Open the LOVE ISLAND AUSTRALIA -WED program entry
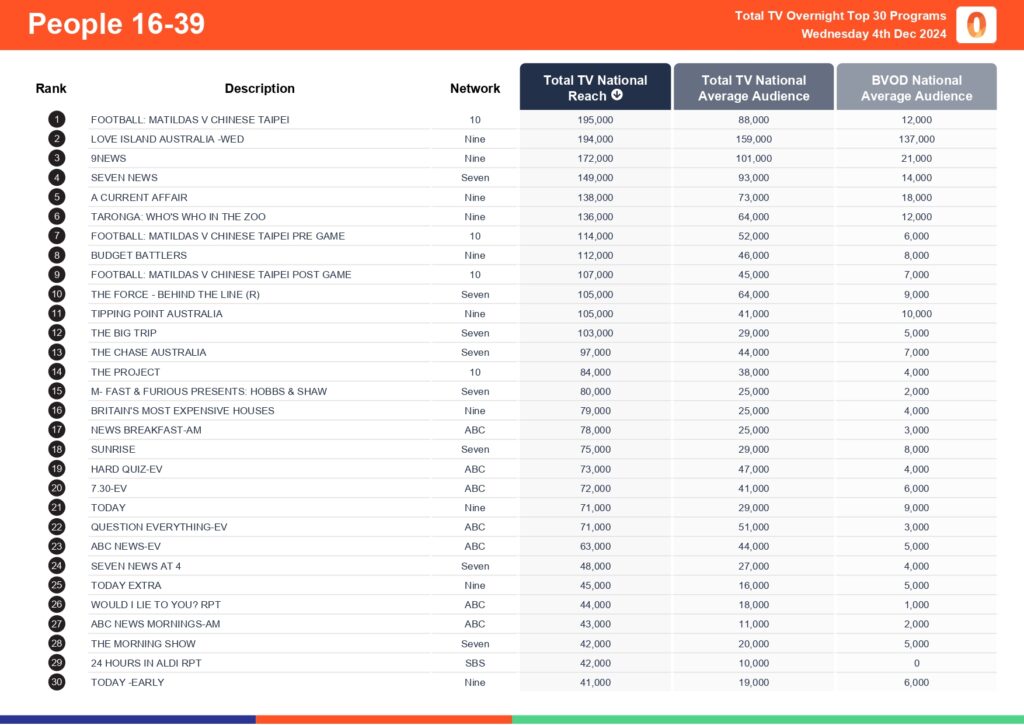This screenshot has width=1024, height=725. pyautogui.click(x=168, y=139)
